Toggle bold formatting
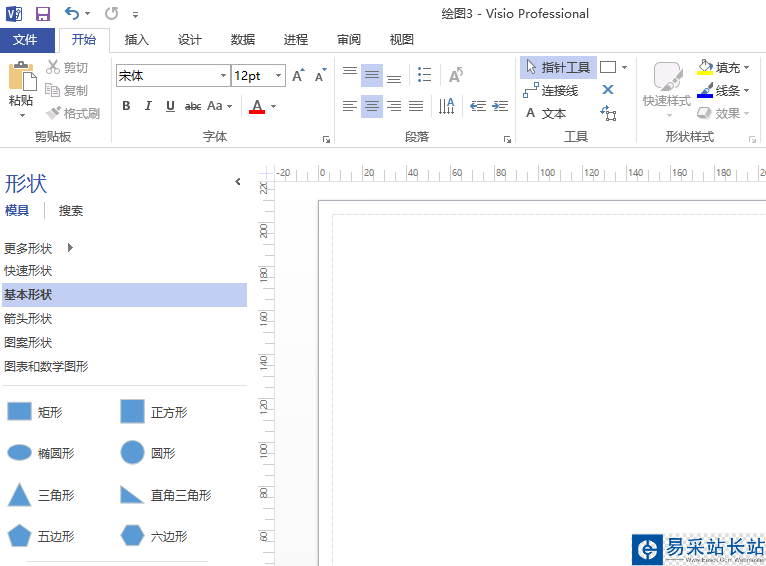Viewport: 766px width, 566px height. [126, 106]
